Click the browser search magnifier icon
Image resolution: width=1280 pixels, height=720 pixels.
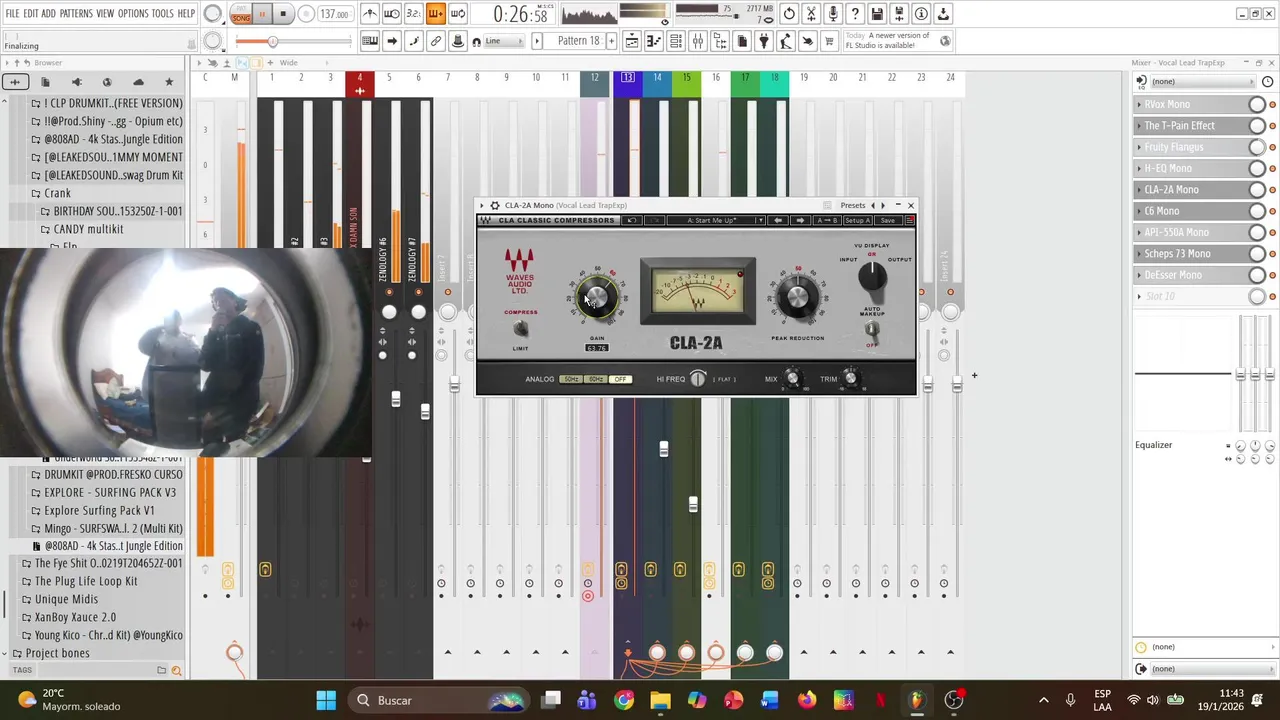click(176, 670)
